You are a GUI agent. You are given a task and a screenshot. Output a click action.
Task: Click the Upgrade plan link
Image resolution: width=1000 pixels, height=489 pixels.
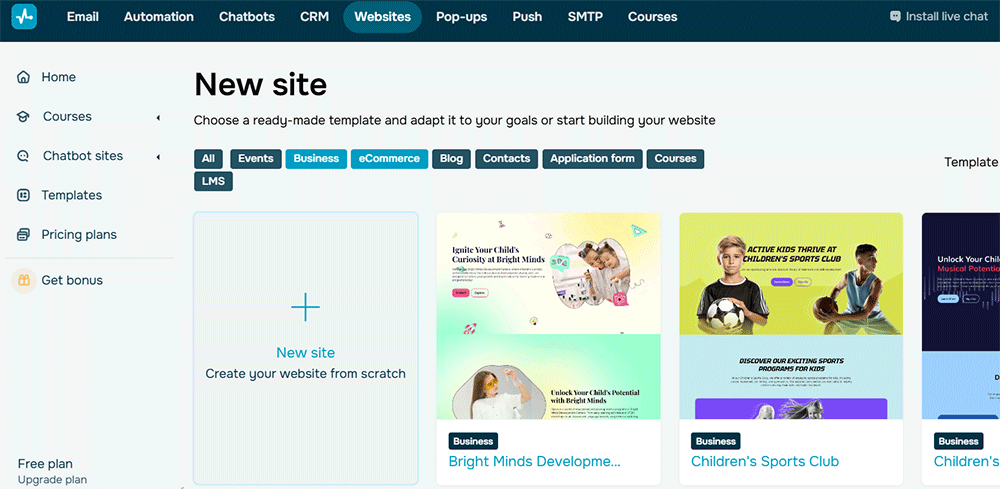click(x=52, y=480)
